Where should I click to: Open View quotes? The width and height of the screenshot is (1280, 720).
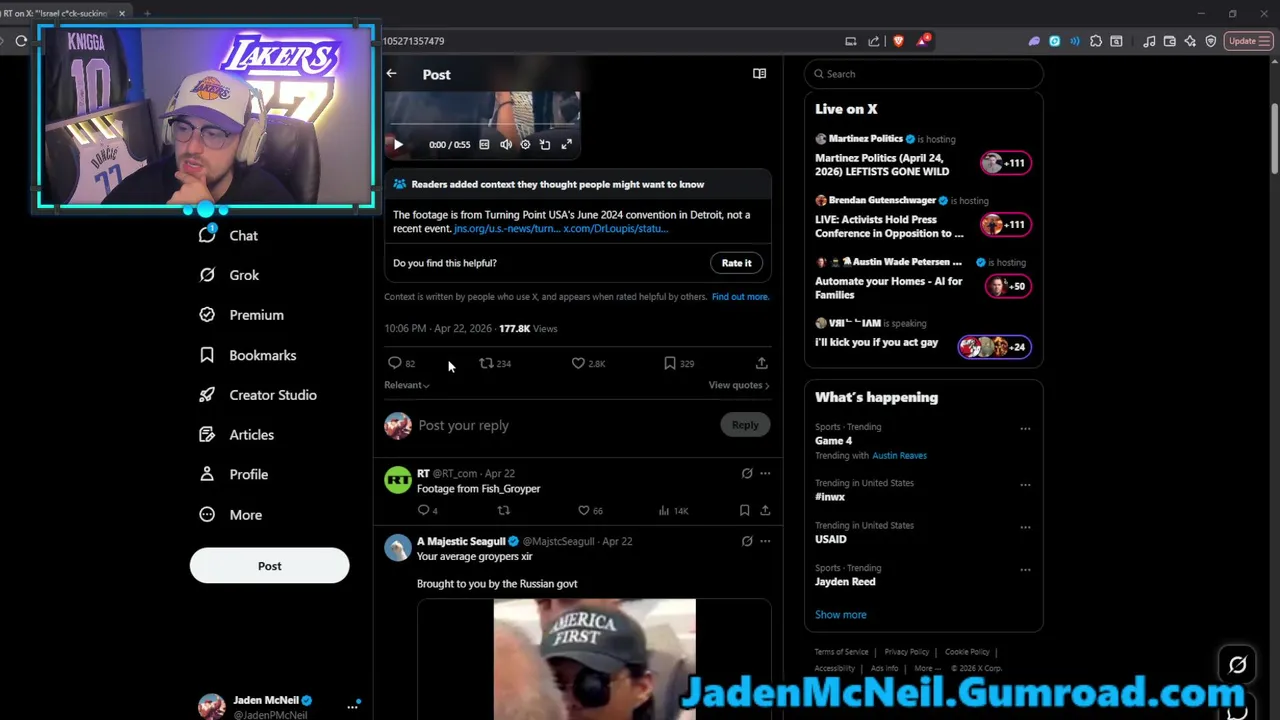pyautogui.click(x=739, y=385)
